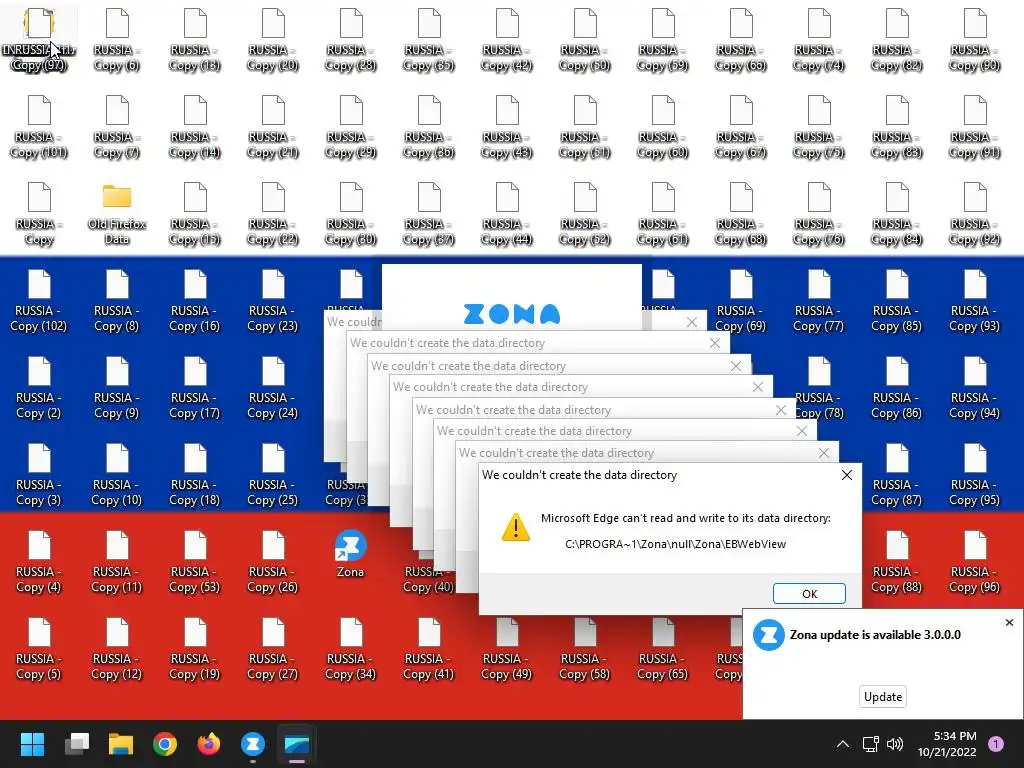1024x768 pixels.
Task: Click Update in the Zona notification
Action: click(882, 696)
